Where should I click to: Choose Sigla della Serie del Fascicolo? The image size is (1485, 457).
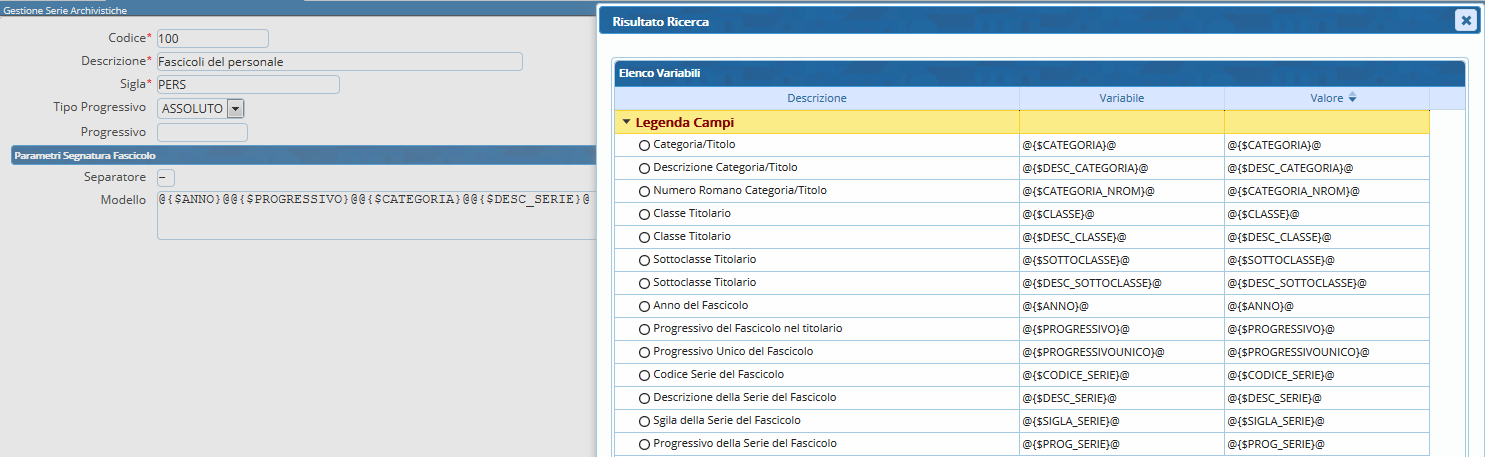(x=644, y=421)
